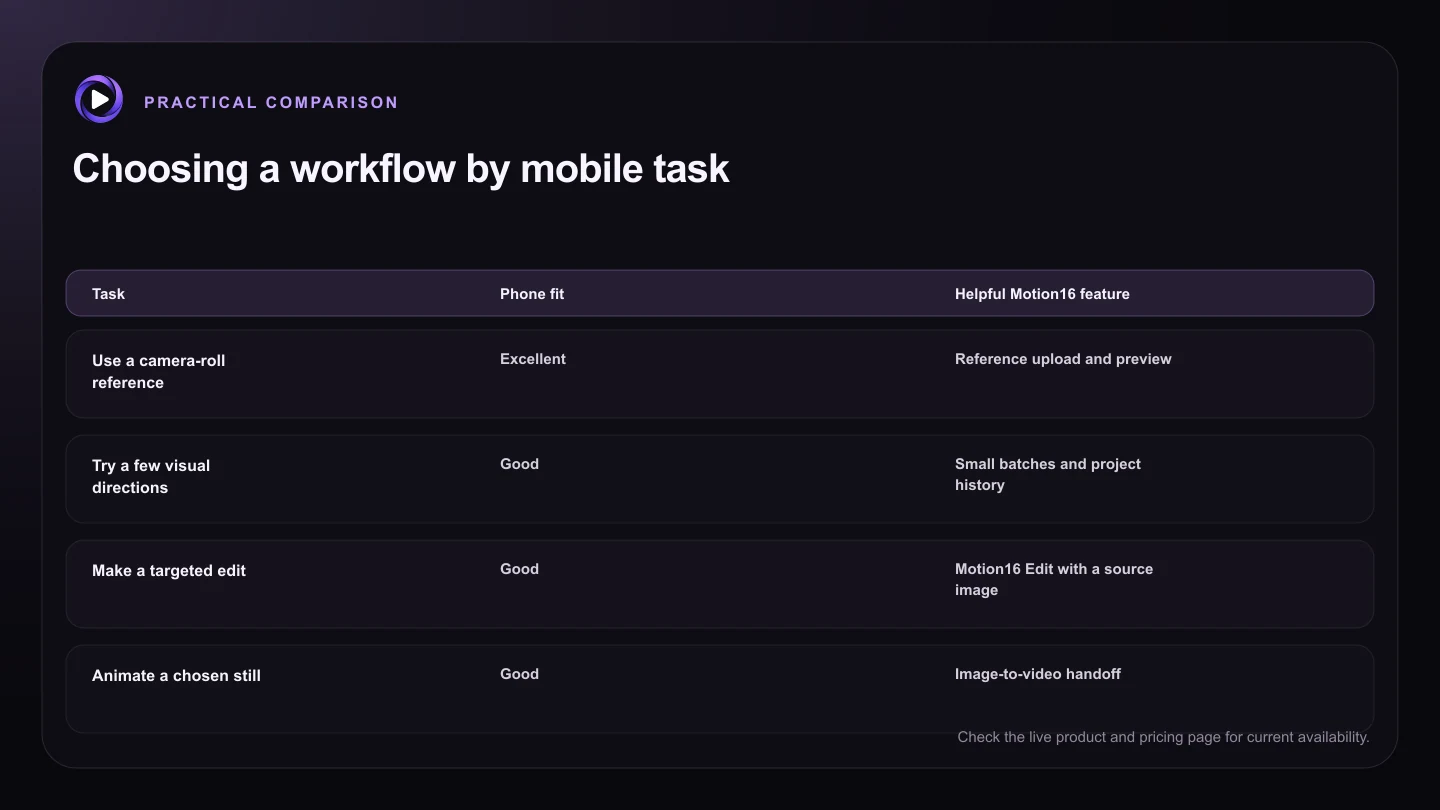This screenshot has width=1440, height=810.
Task: Click the availability footnote about pricing page
Action: 1163,737
